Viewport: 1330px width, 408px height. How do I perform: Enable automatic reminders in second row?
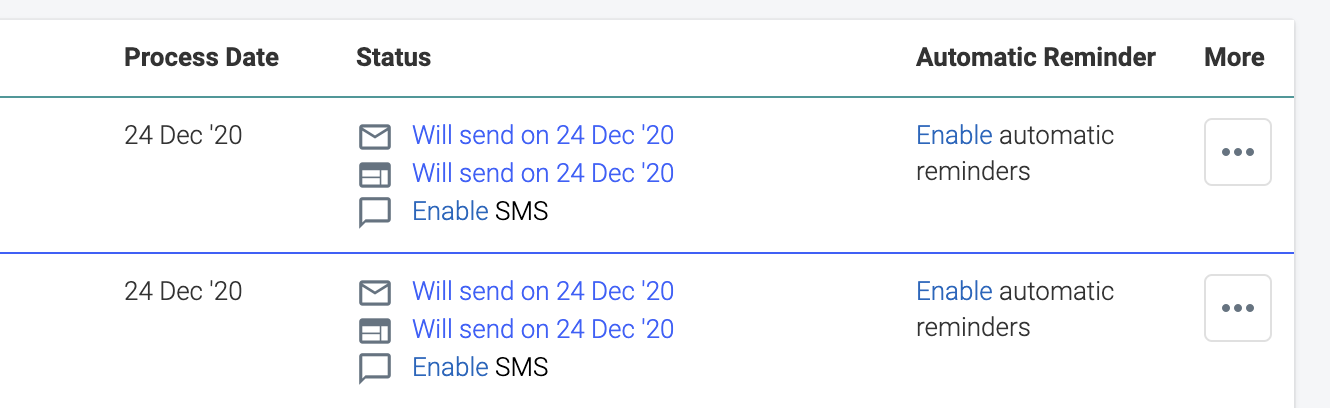tap(954, 291)
